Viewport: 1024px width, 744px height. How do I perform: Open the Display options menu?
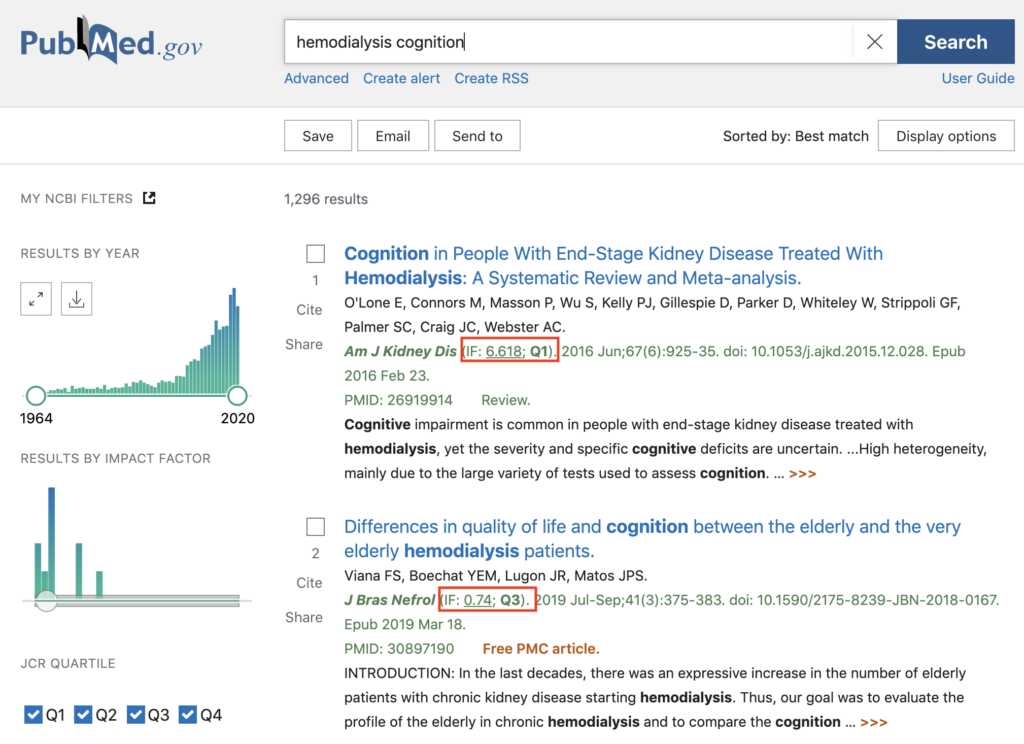pos(945,136)
